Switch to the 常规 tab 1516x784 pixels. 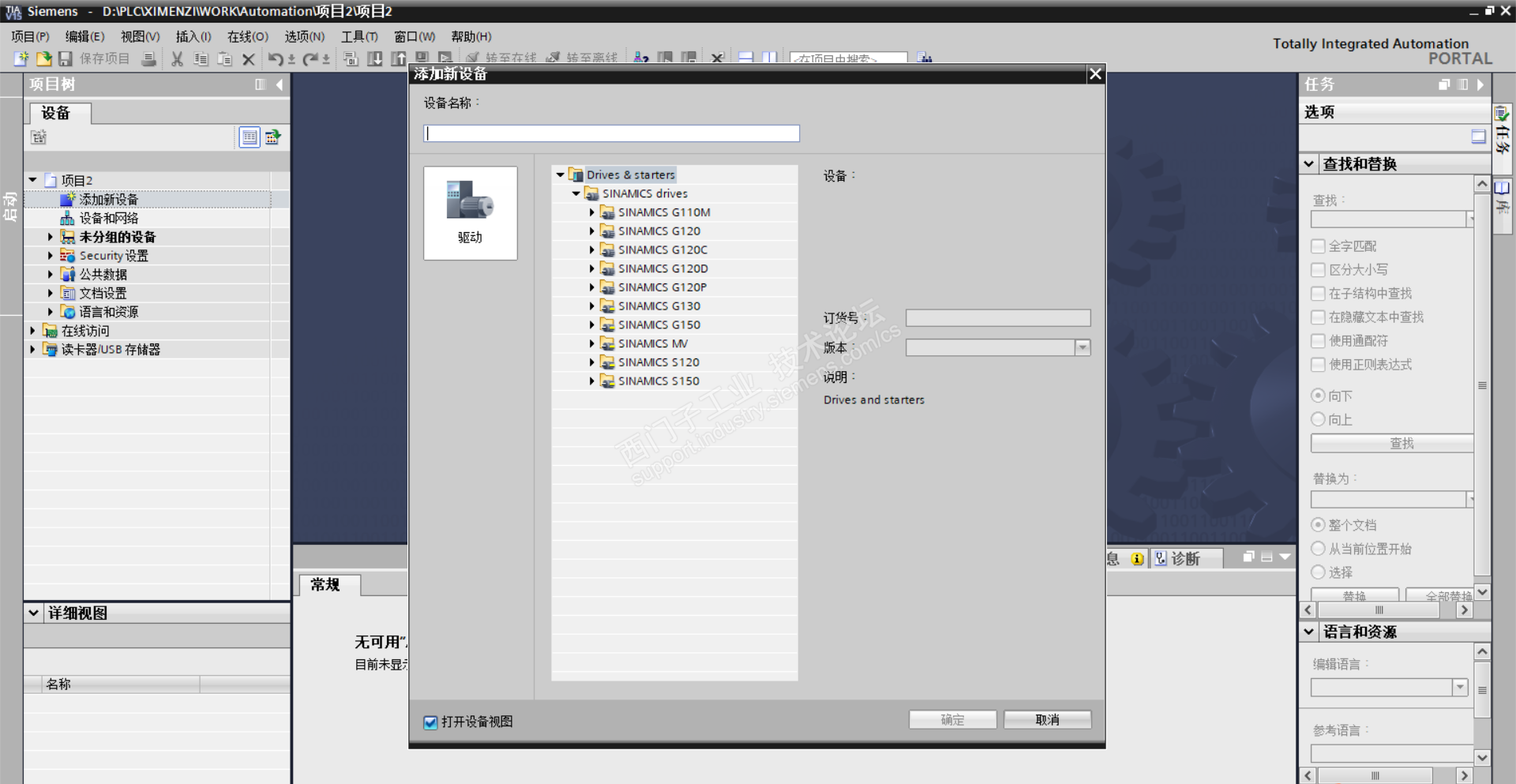click(325, 585)
